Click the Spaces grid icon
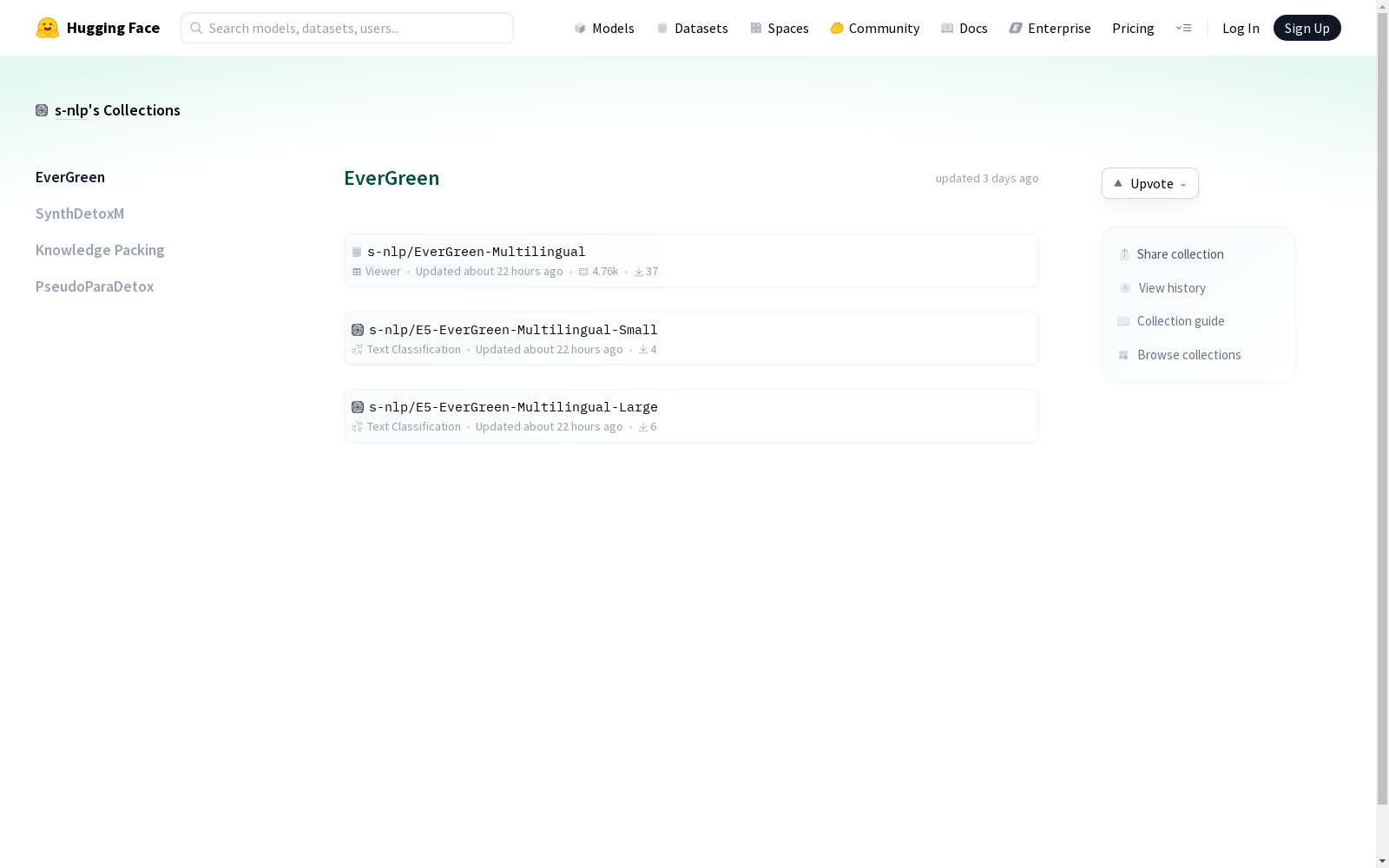 [756, 28]
